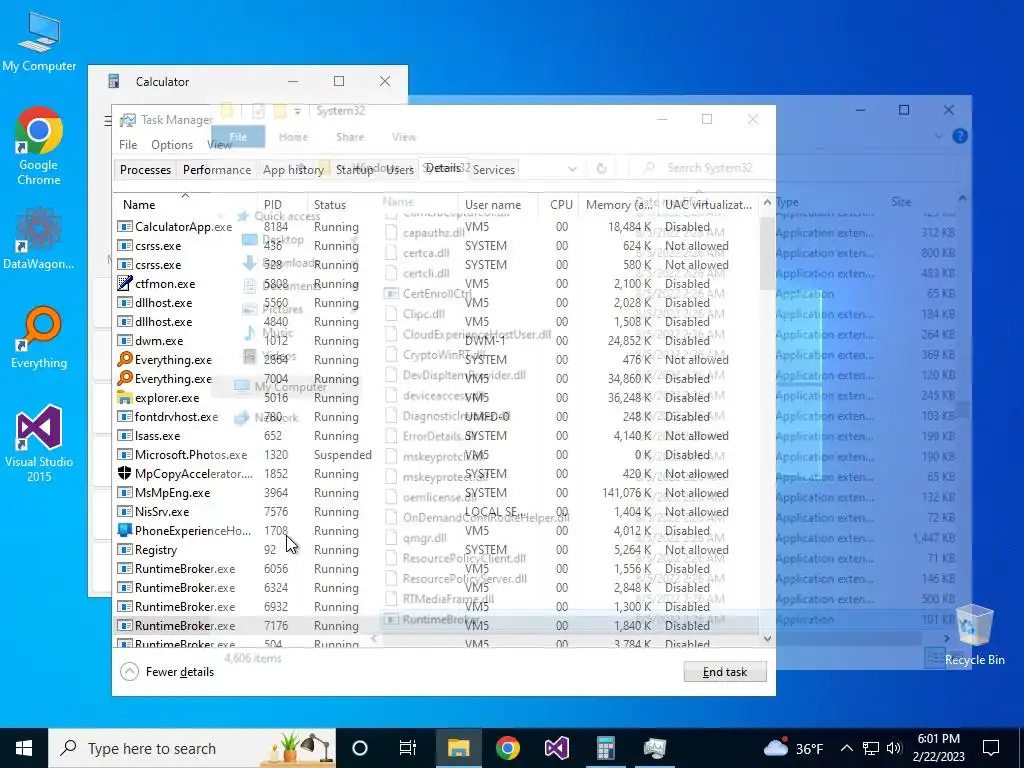Open the File menu in Task Manager

[128, 144]
